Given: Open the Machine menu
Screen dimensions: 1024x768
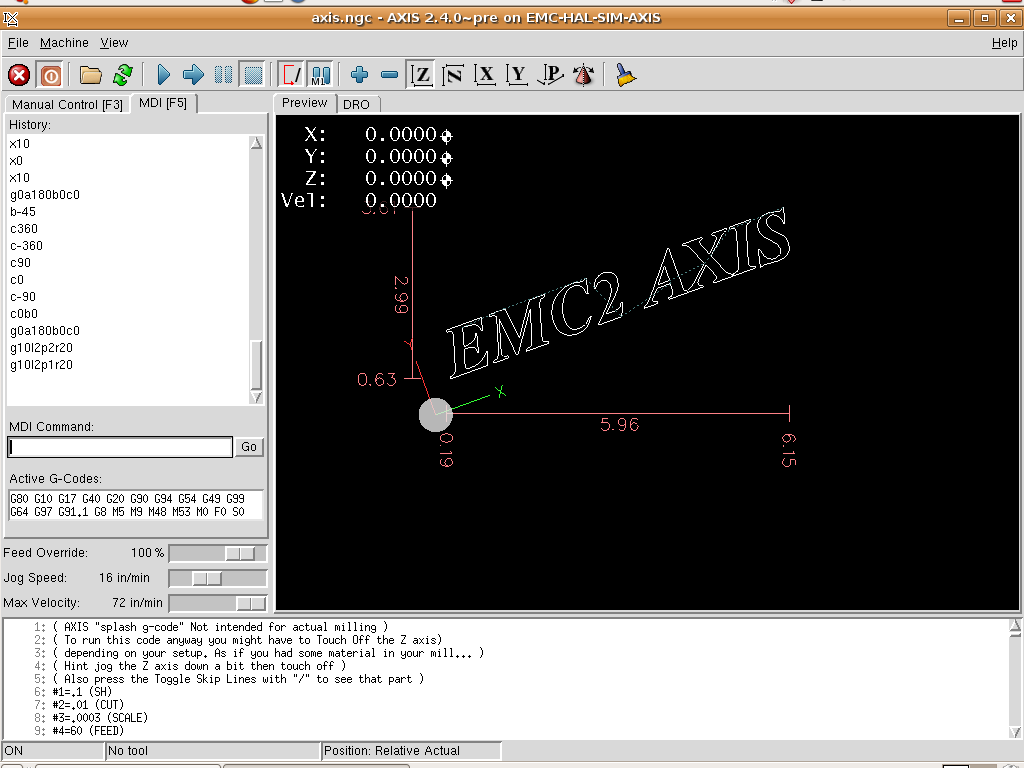Looking at the screenshot, I should coord(64,42).
